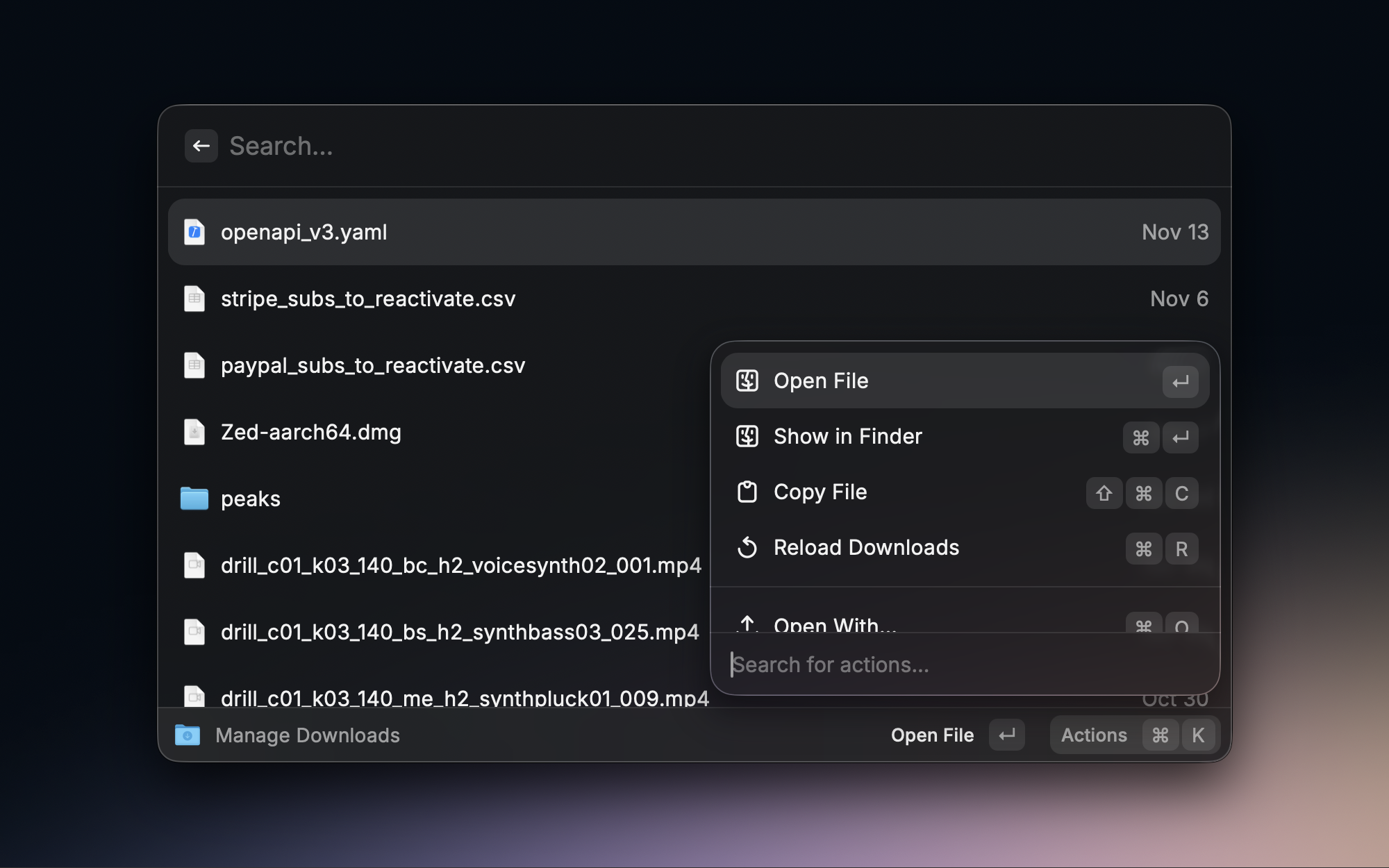Choose Copy File from actions menu

pos(820,492)
